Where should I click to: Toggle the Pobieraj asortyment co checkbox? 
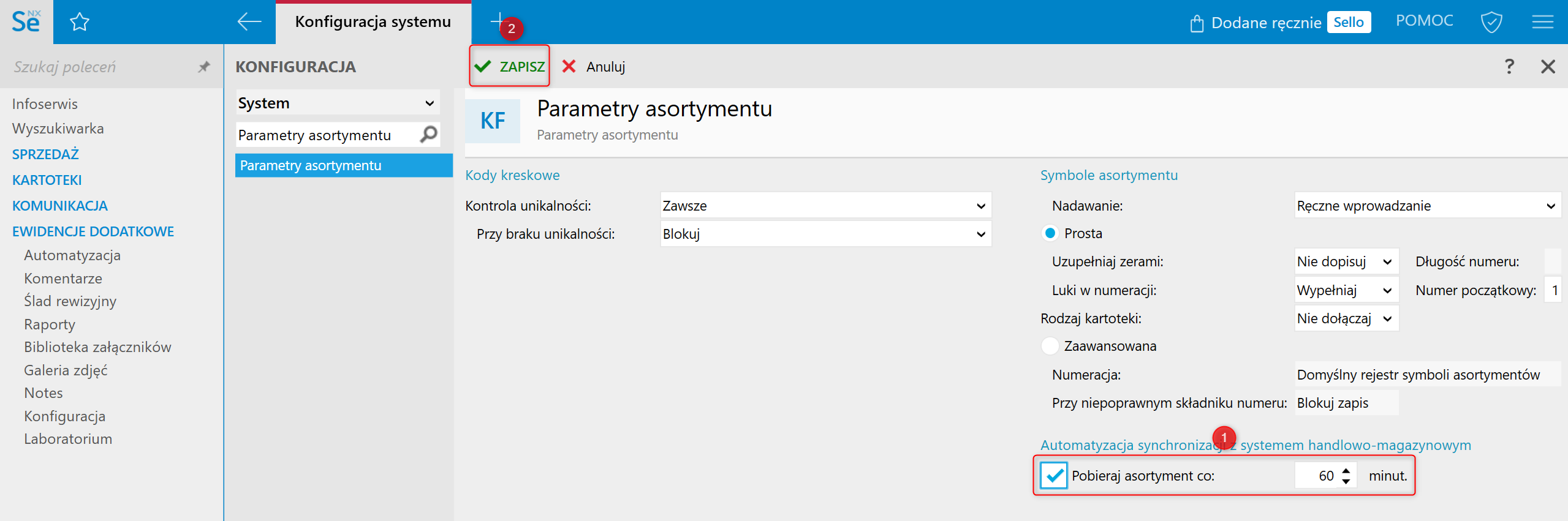[1054, 476]
